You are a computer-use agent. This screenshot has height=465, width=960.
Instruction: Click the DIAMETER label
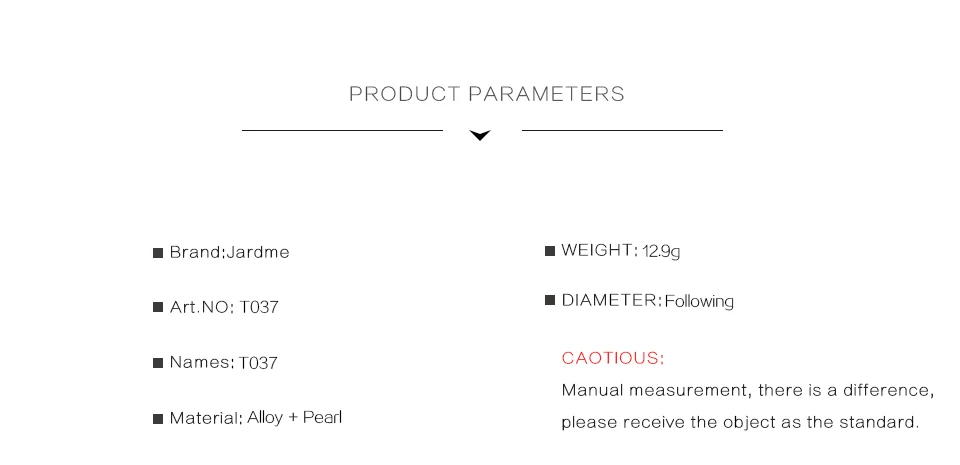[x=612, y=300]
